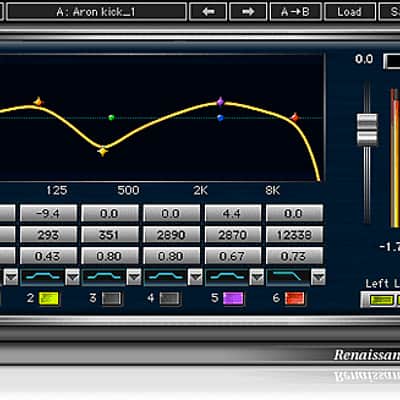Viewport: 400px width, 400px height.
Task: Click the undo left arrow button
Action: [209, 12]
